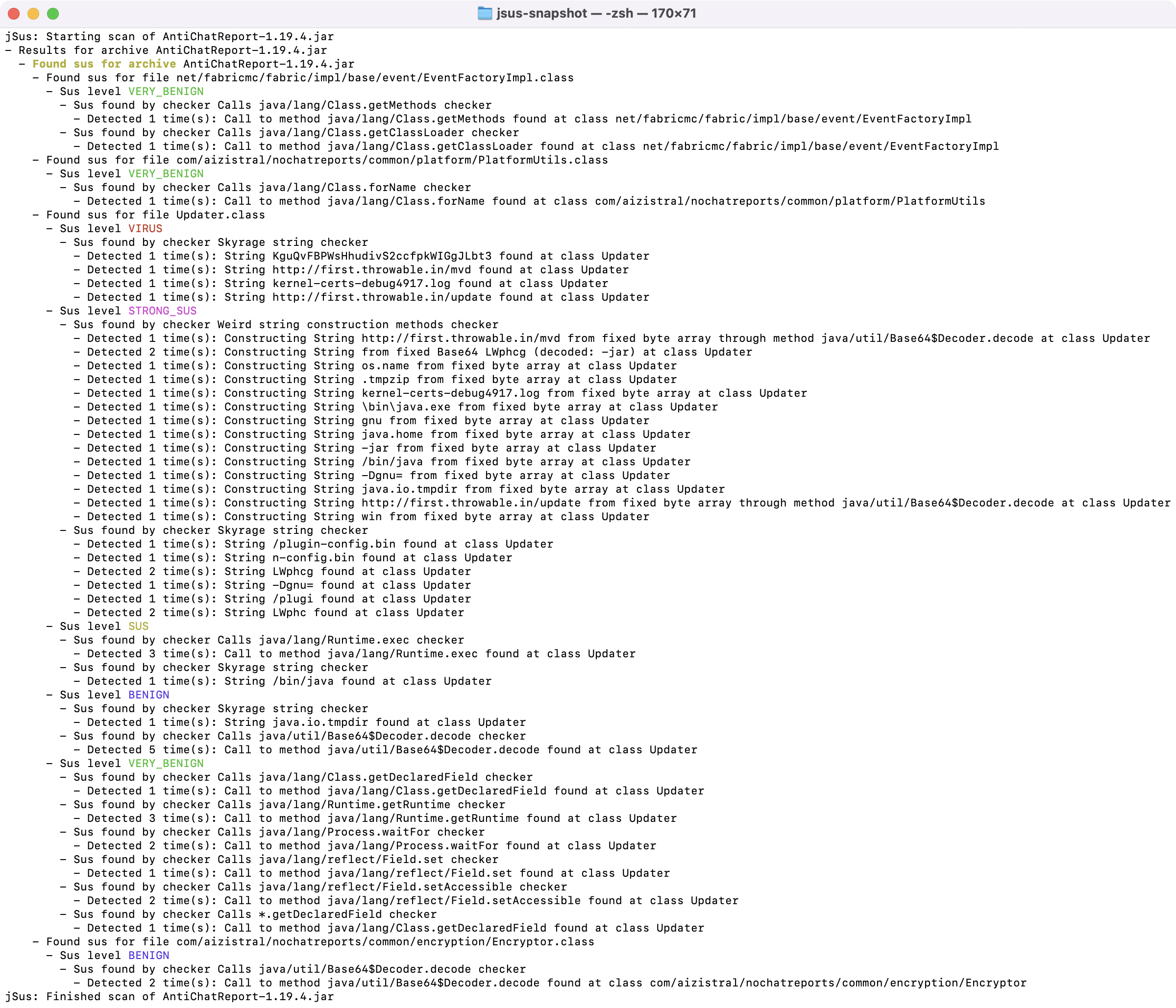Click the magenta STRONG_SUS level label
Screen dimensions: 1176x1008
162,311
